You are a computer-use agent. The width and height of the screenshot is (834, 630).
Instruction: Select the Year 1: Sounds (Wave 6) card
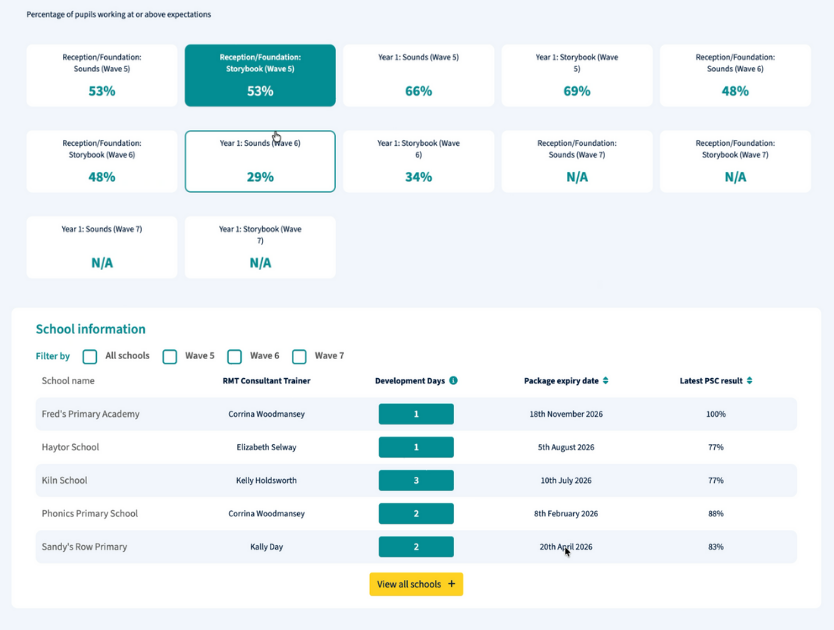click(260, 161)
